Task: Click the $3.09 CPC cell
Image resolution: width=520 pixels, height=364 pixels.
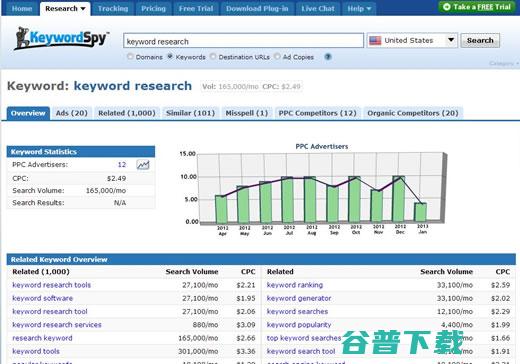Action: point(246,325)
